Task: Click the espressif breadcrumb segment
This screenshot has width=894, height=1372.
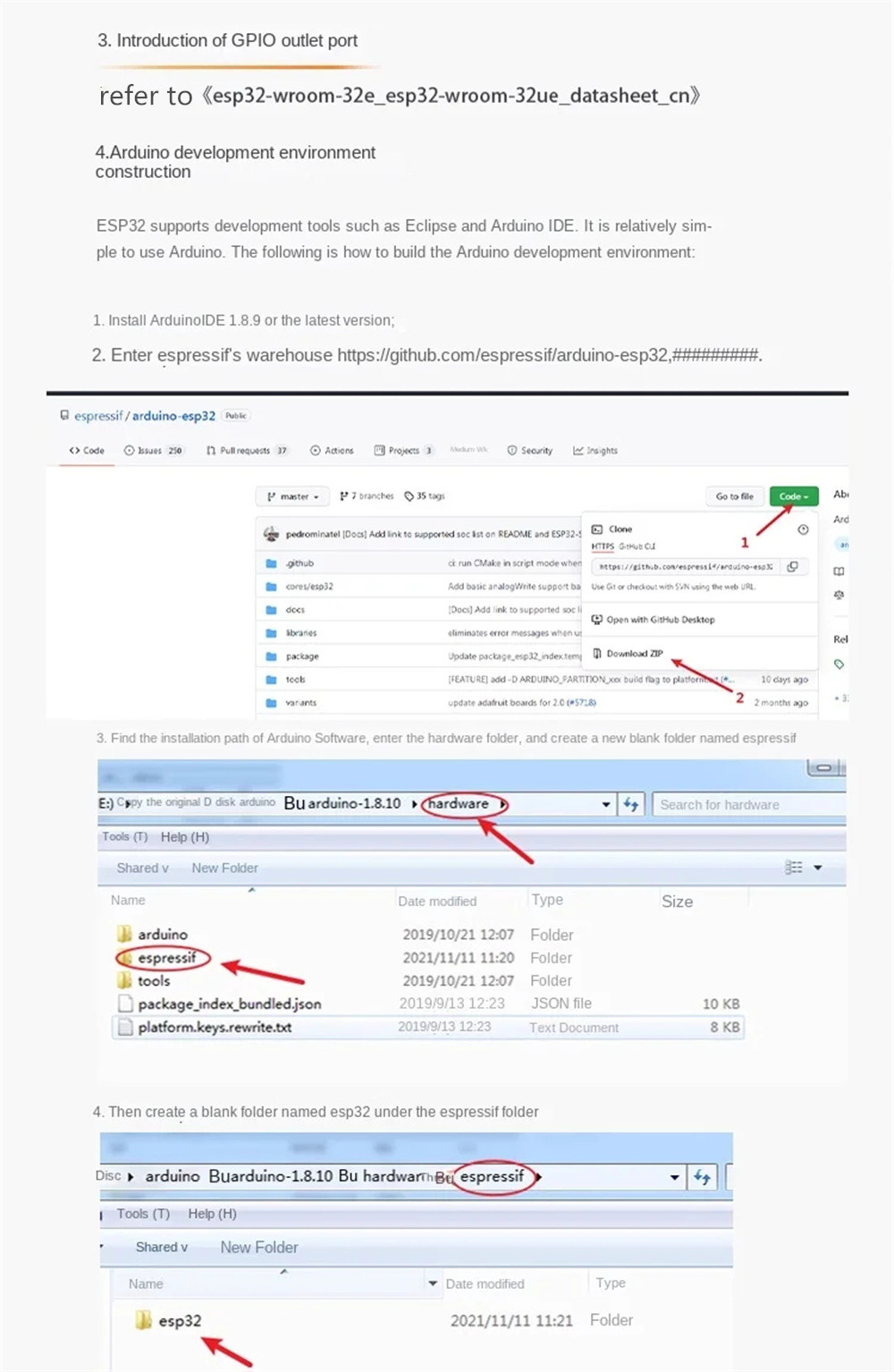Action: (492, 1176)
